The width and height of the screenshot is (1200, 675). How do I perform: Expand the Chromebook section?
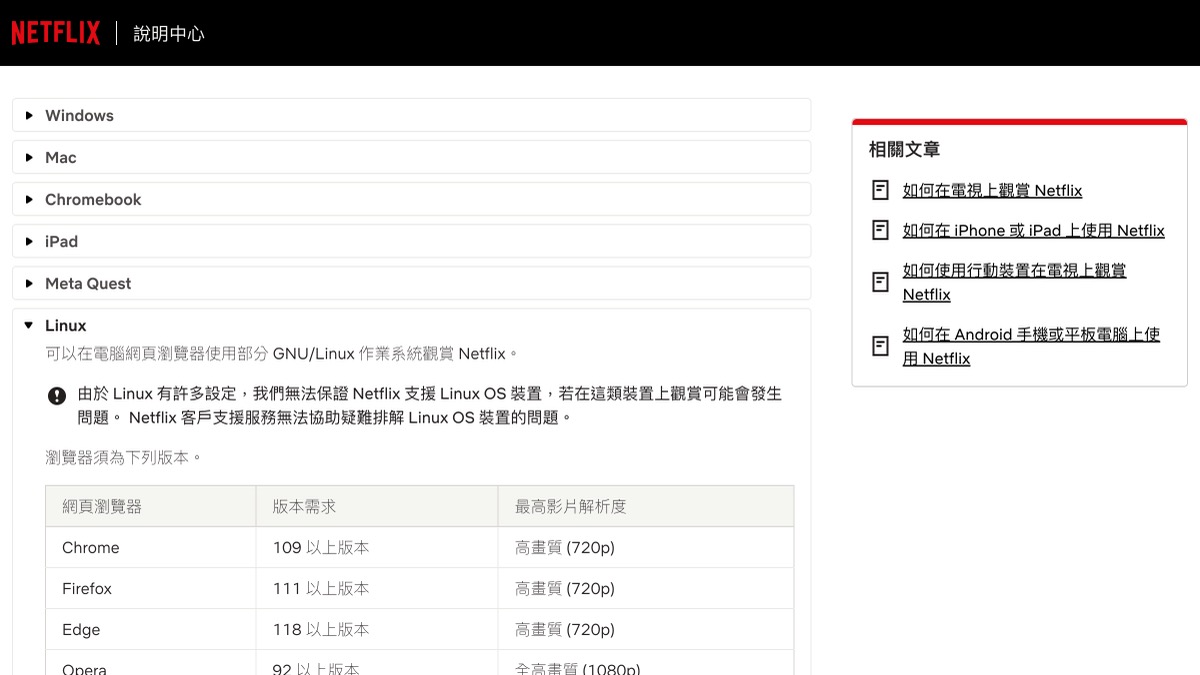pos(411,199)
